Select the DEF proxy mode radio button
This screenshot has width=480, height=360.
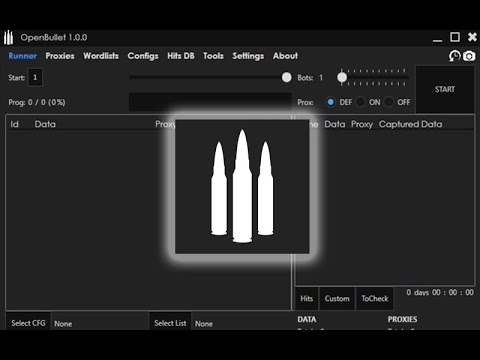click(x=331, y=102)
